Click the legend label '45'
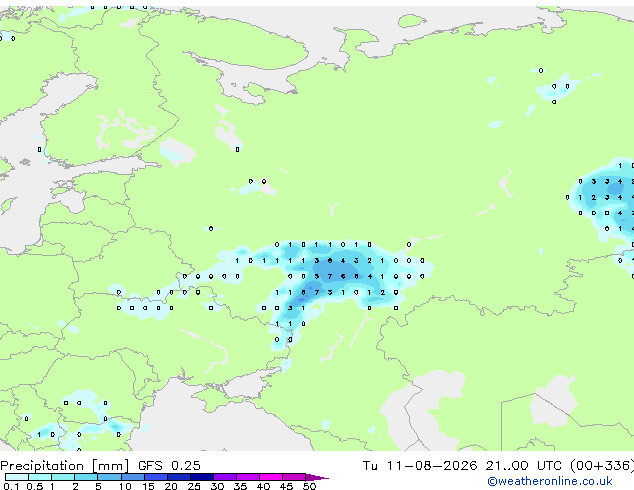 click(x=287, y=486)
